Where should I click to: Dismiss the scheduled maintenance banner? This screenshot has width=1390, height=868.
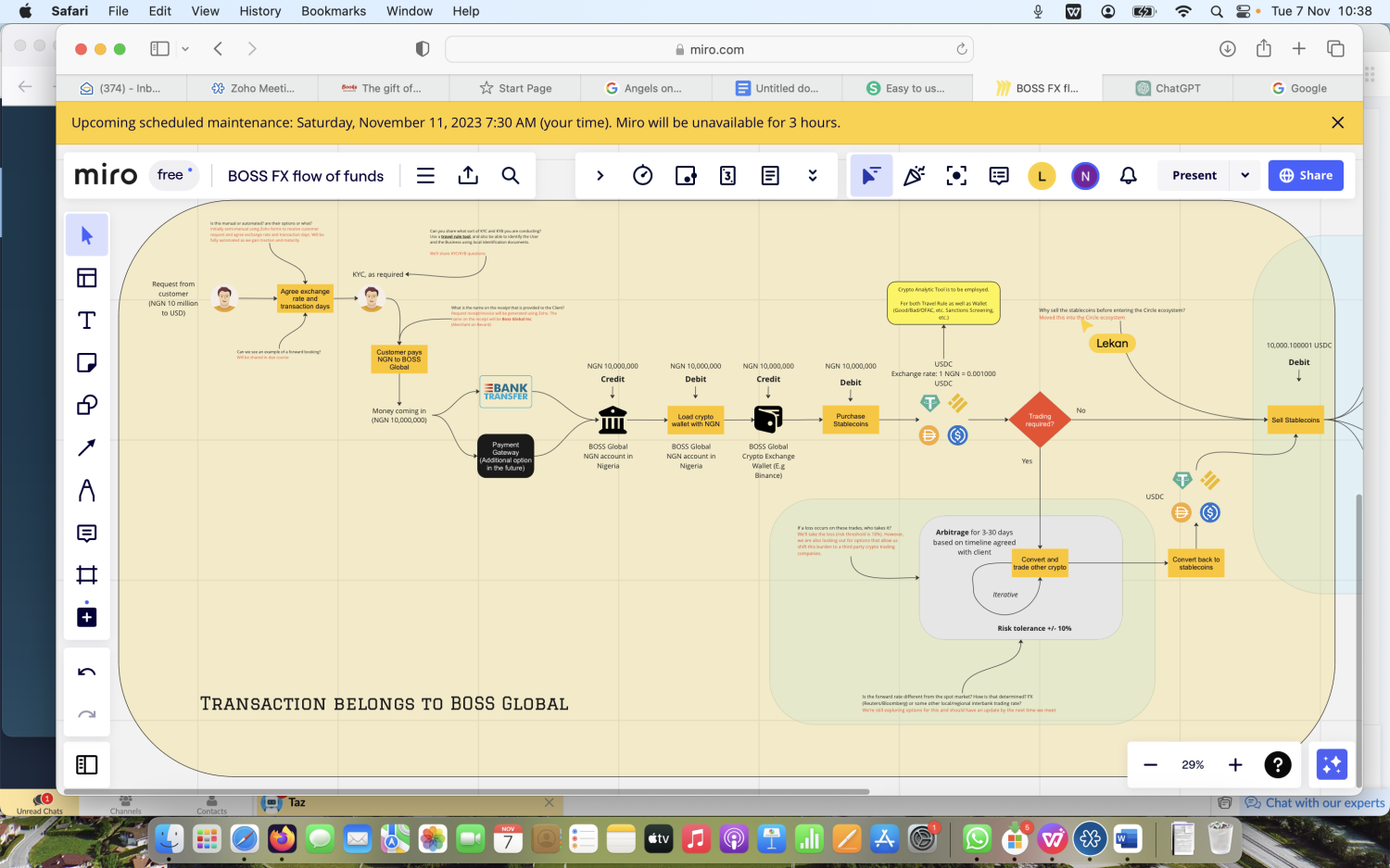(x=1337, y=122)
